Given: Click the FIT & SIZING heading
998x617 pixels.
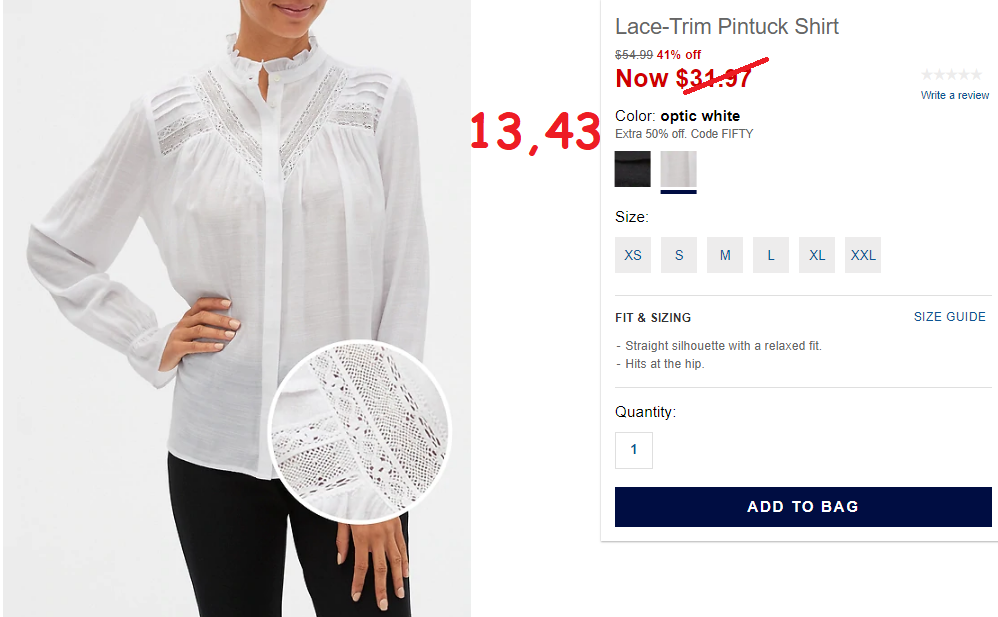Looking at the screenshot, I should coord(653,318).
